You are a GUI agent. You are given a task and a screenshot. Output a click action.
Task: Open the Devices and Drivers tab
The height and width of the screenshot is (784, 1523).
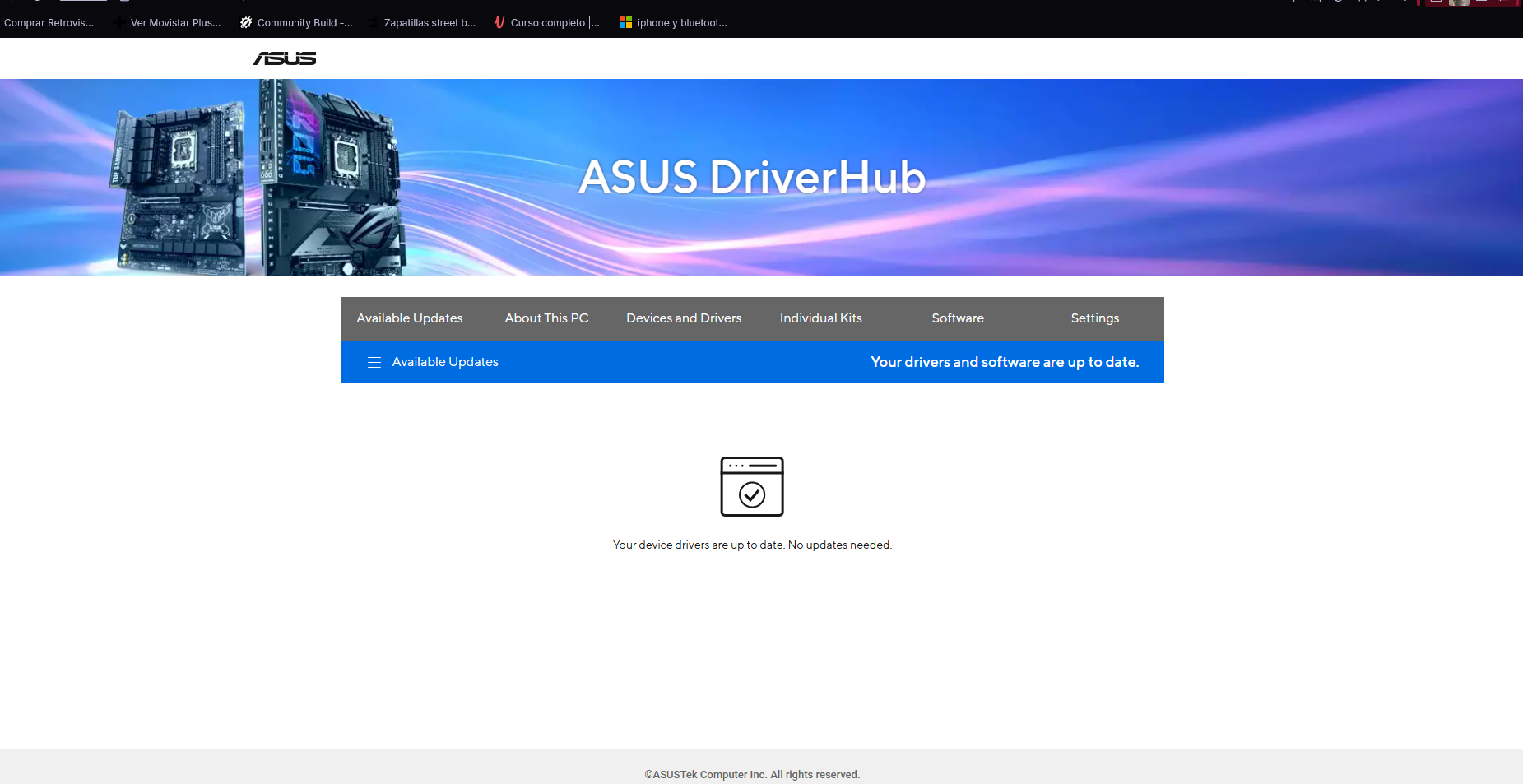coord(684,318)
